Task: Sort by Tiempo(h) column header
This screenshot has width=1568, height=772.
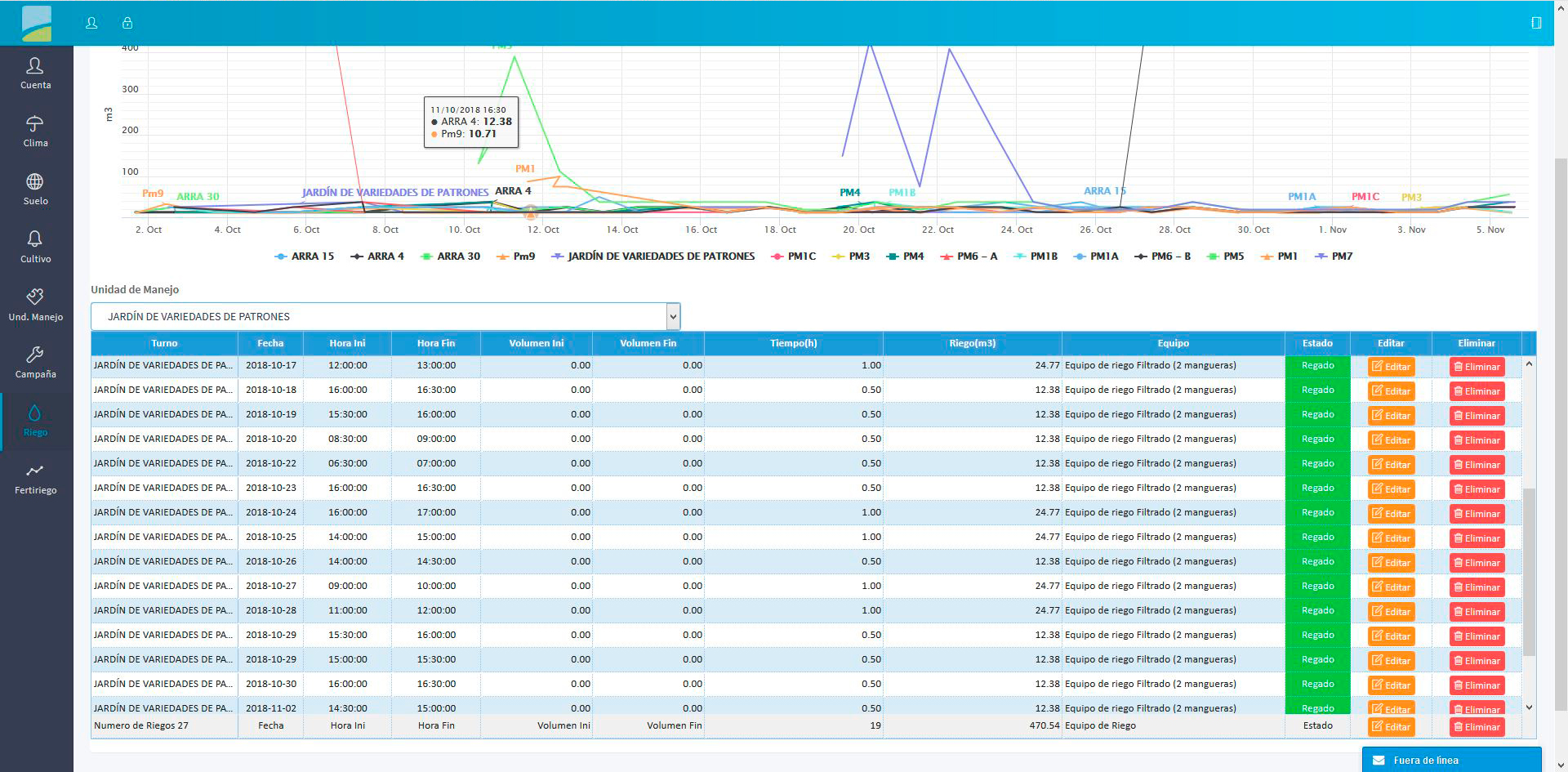Action: click(793, 343)
